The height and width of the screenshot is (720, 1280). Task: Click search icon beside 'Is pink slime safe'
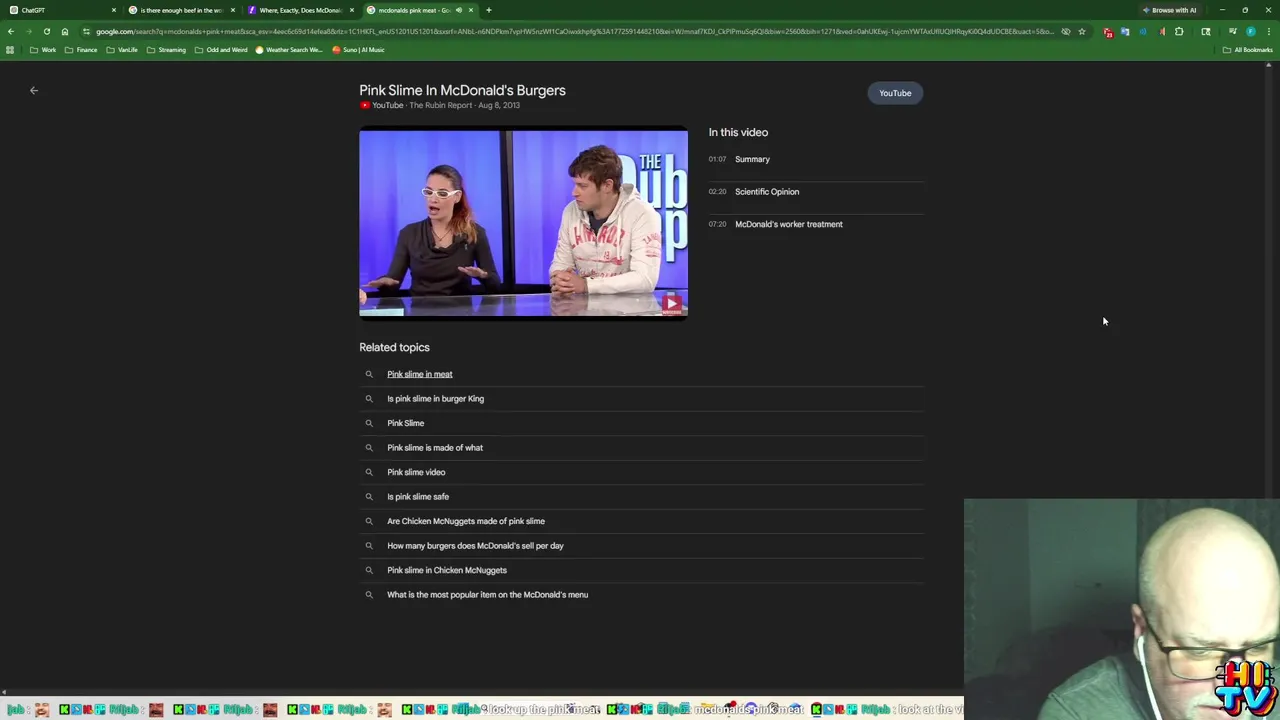tap(369, 496)
